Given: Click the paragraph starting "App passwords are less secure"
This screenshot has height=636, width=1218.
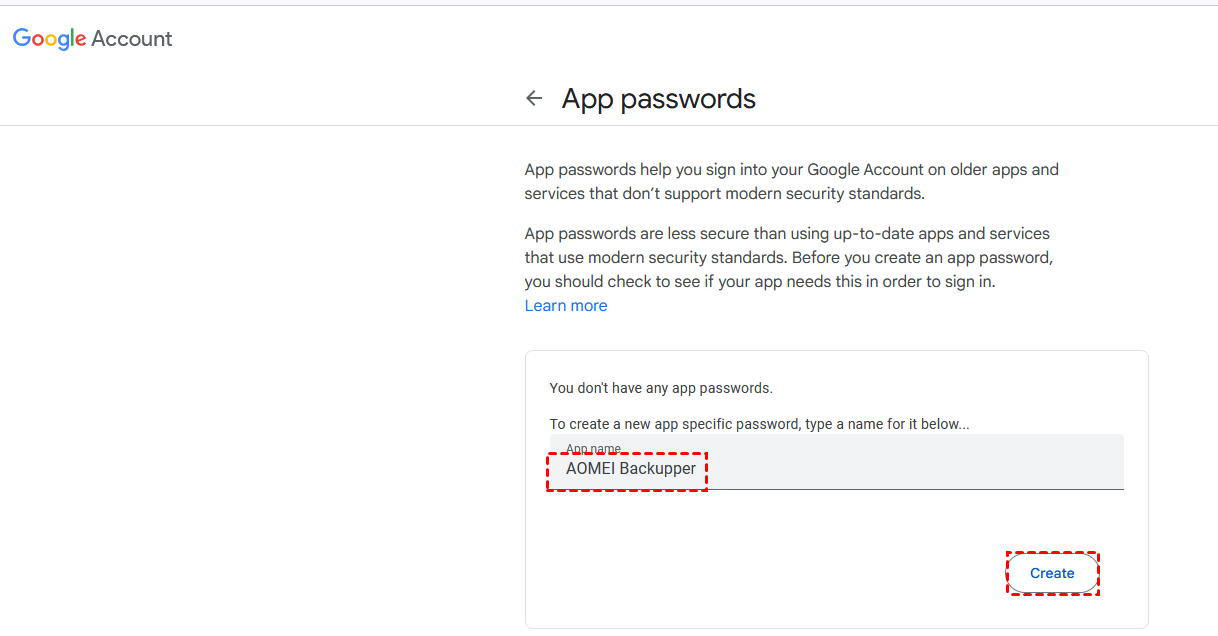Looking at the screenshot, I should pos(789,257).
